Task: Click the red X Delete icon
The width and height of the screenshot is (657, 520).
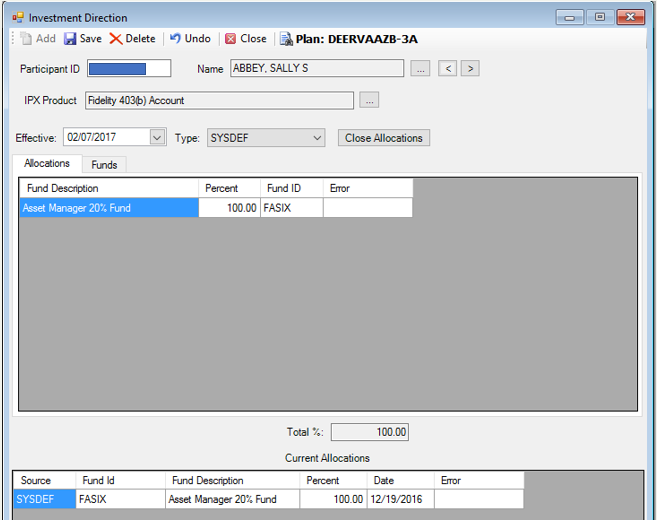Action: (x=116, y=39)
